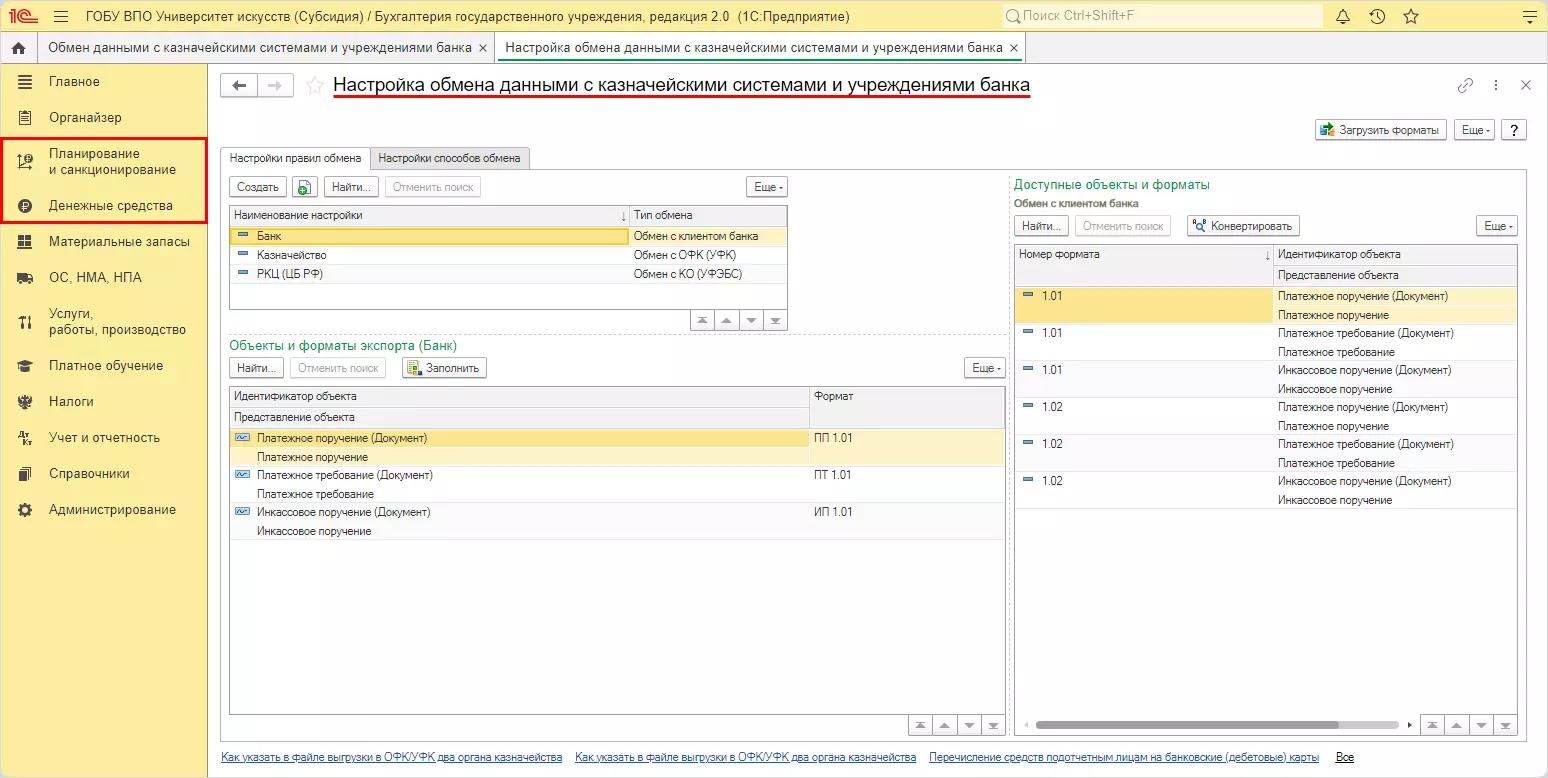Viewport: 1548px width, 778px height.
Task: Open the Администрирование section
Action: point(112,509)
